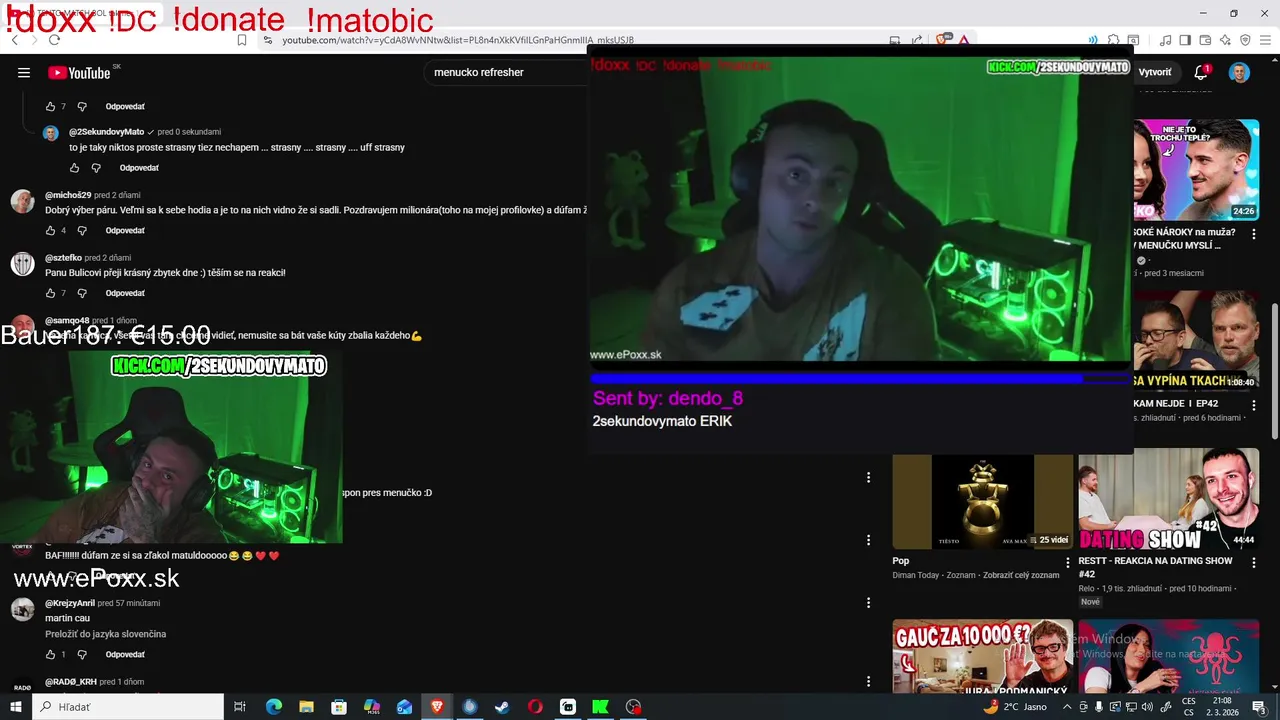Click the address bar URL
1280x720 pixels.
point(458,40)
